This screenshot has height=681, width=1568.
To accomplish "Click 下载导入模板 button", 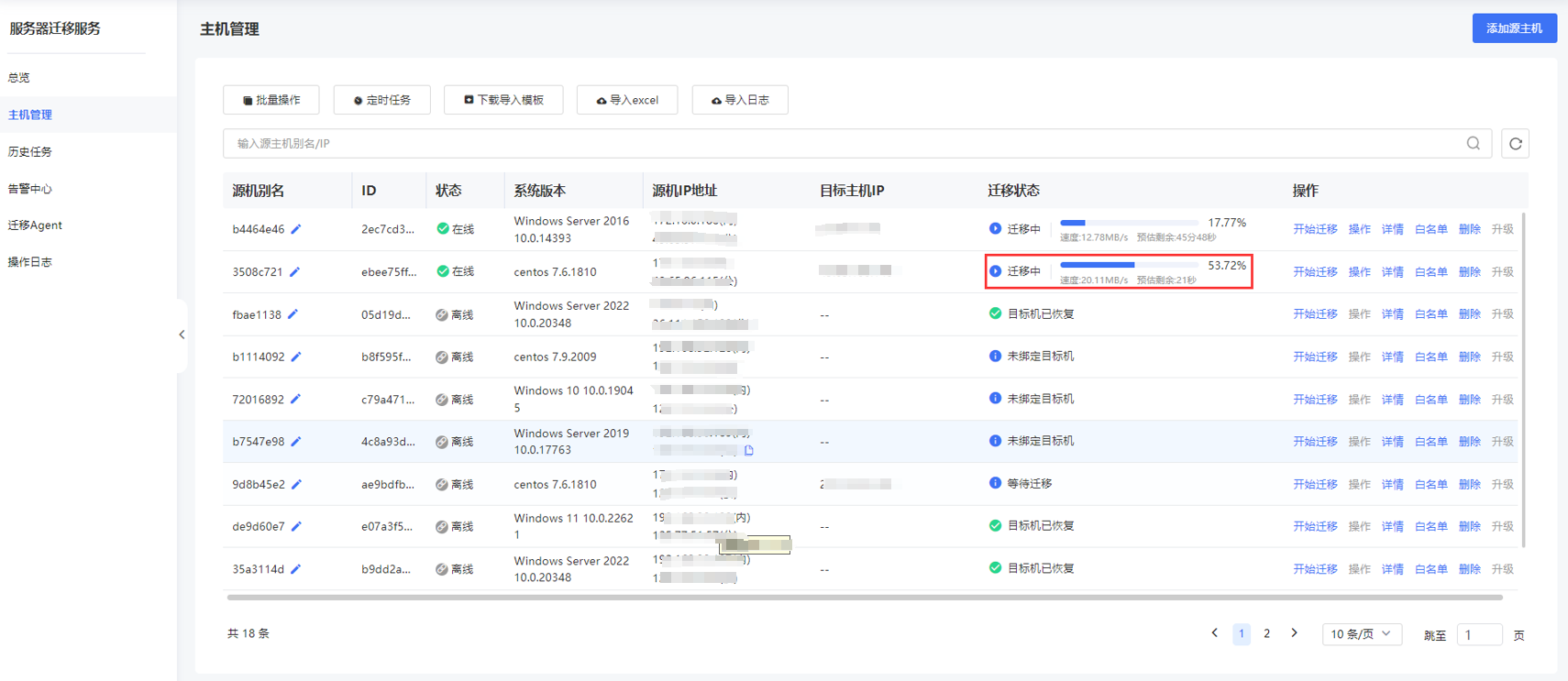I will tap(503, 100).
